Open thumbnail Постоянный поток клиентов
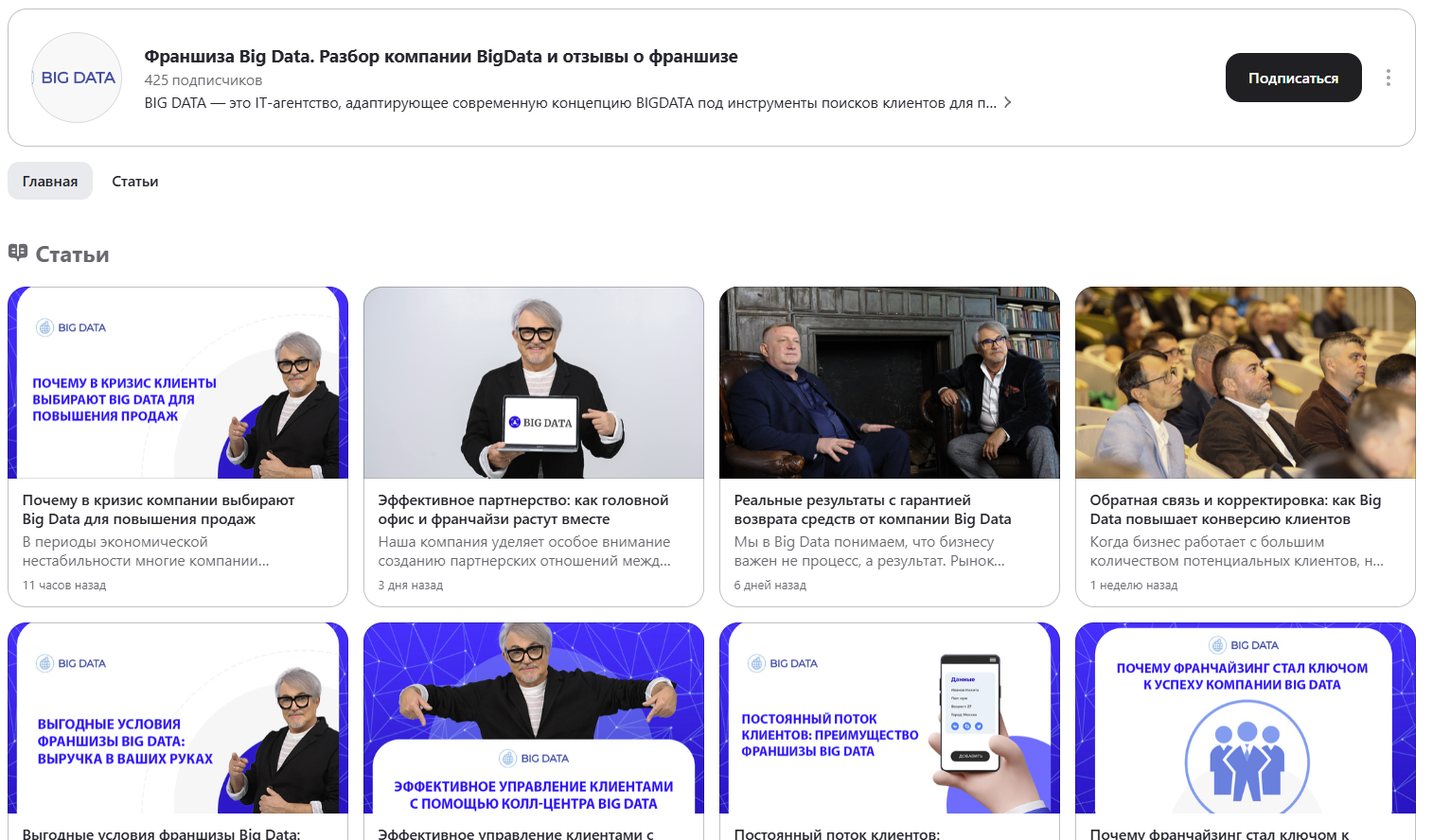The height and width of the screenshot is (840, 1433). pos(890,718)
